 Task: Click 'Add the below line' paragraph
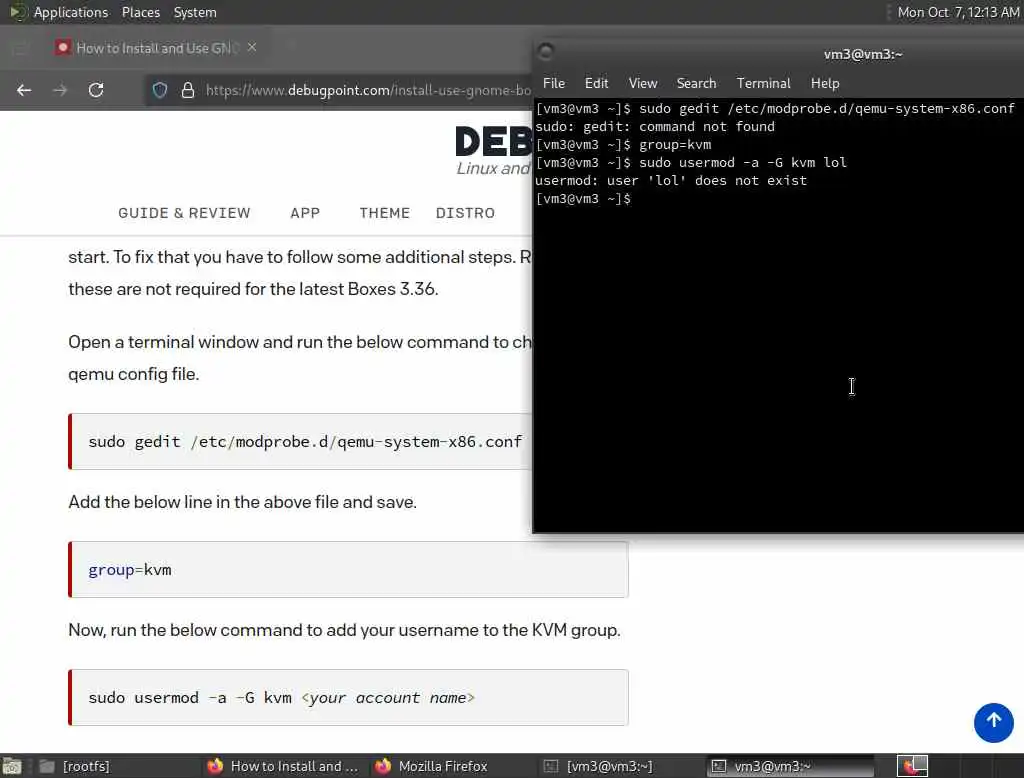point(242,502)
